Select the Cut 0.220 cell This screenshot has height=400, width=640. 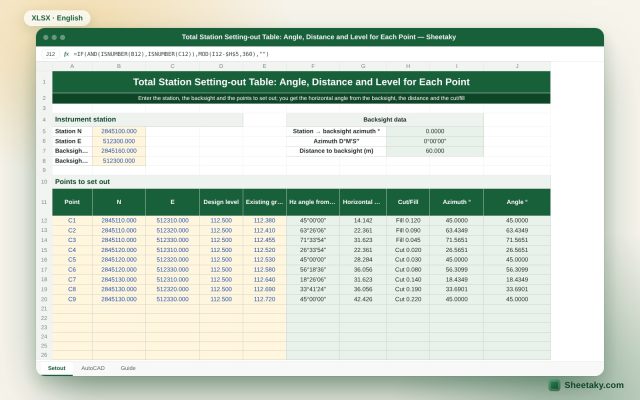408,299
